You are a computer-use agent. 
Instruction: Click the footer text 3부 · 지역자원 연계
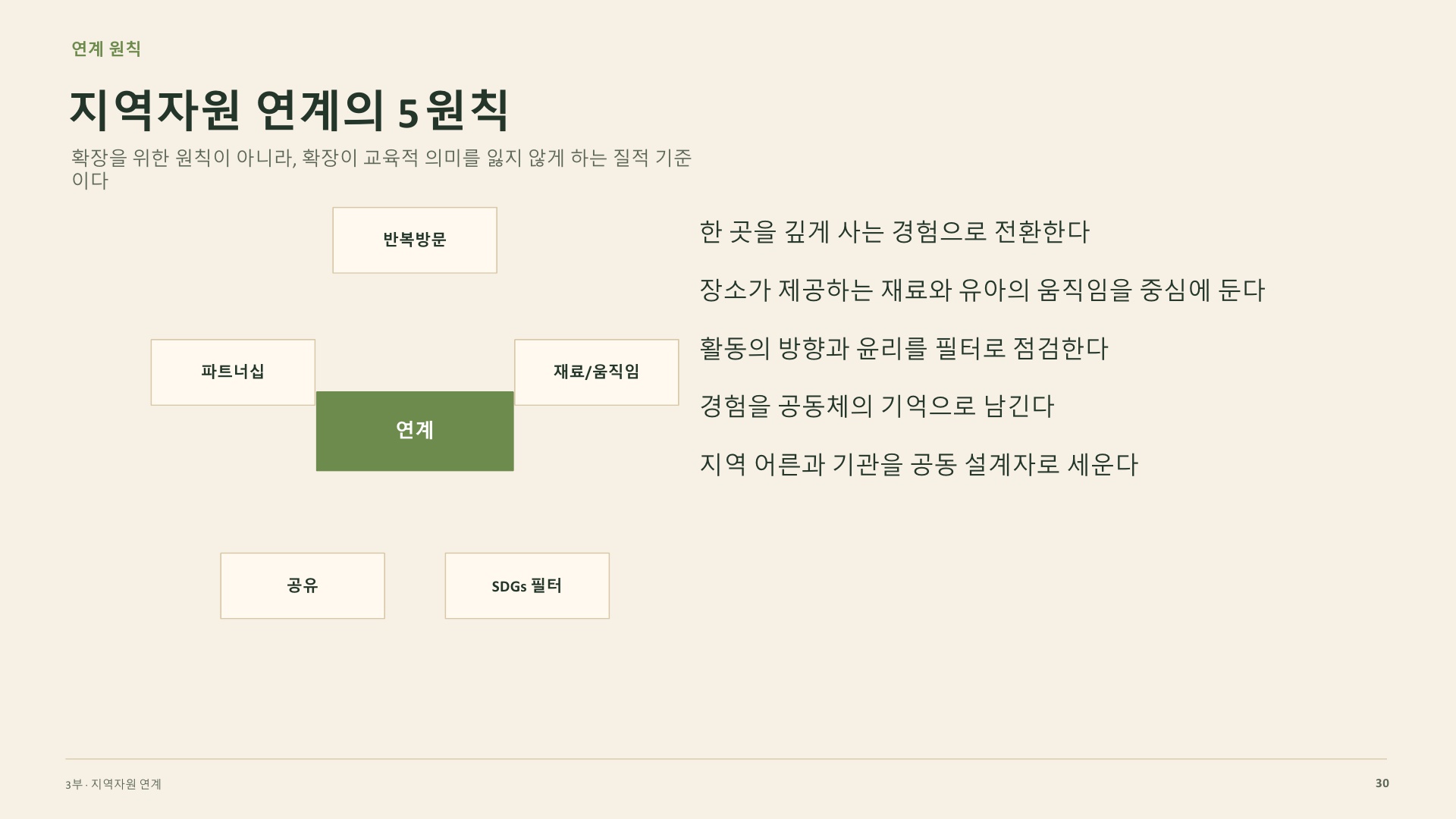click(x=114, y=784)
